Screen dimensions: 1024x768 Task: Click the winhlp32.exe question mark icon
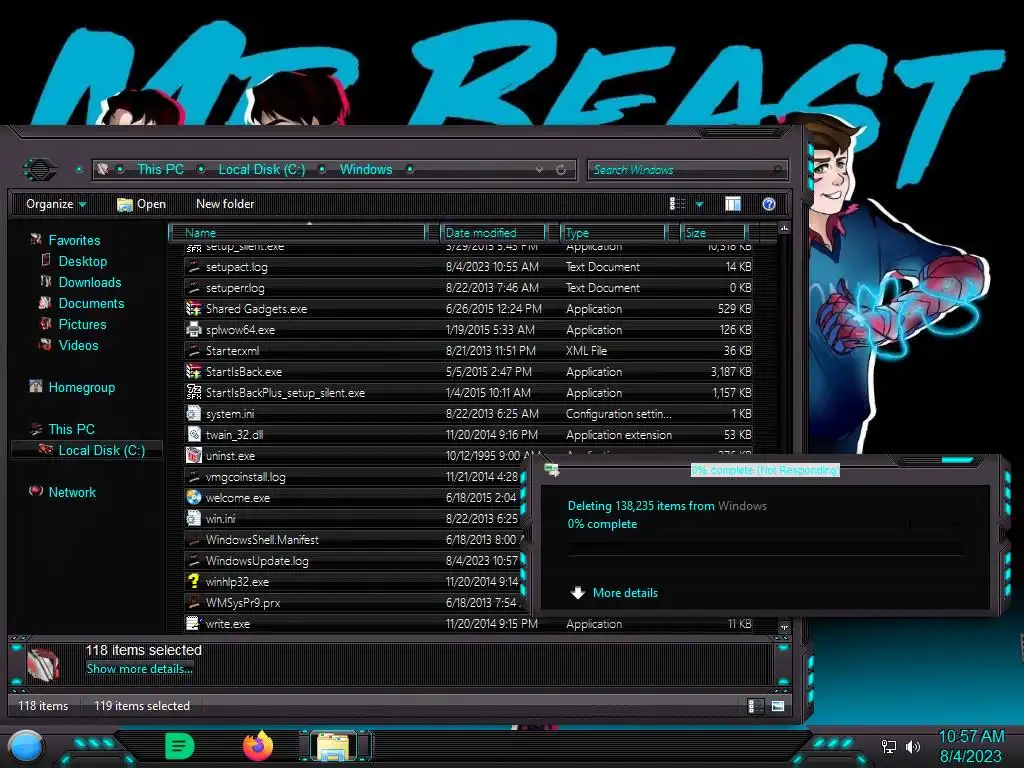tap(193, 581)
